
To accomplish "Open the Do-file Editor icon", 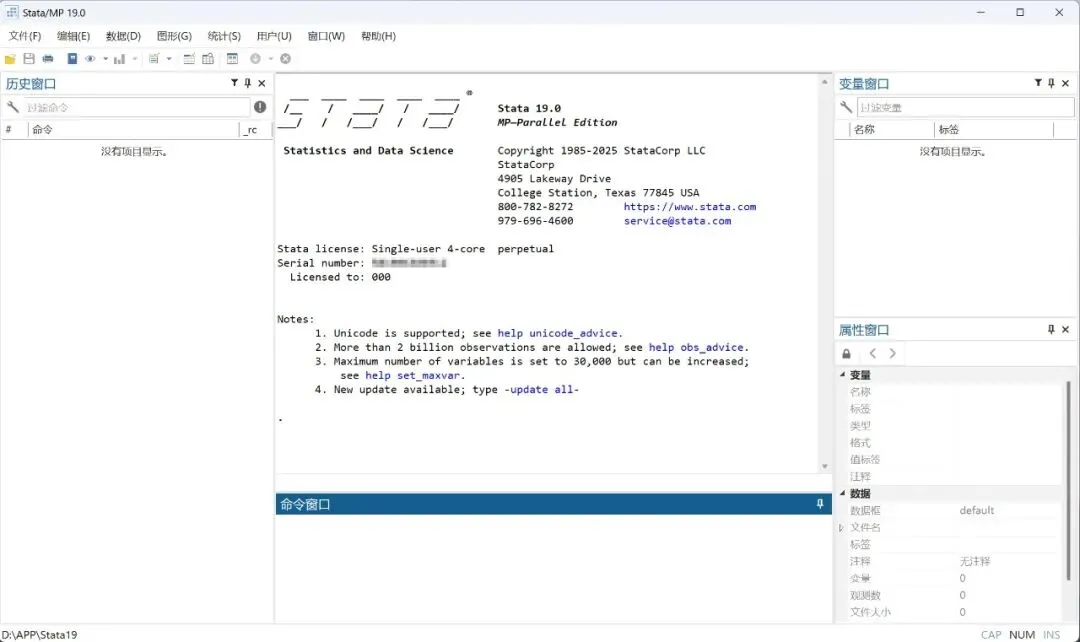I will (154, 59).
